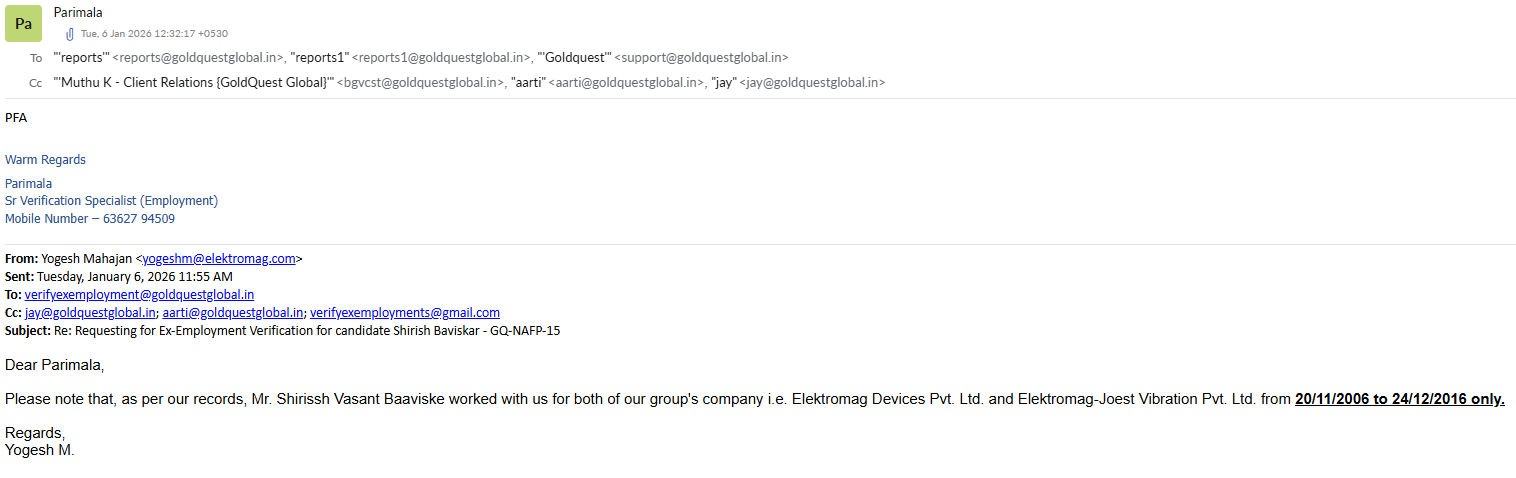Click aarti@goldquestglobal.in link in quoted Cc
The image size is (1516, 478).
pos(233,313)
